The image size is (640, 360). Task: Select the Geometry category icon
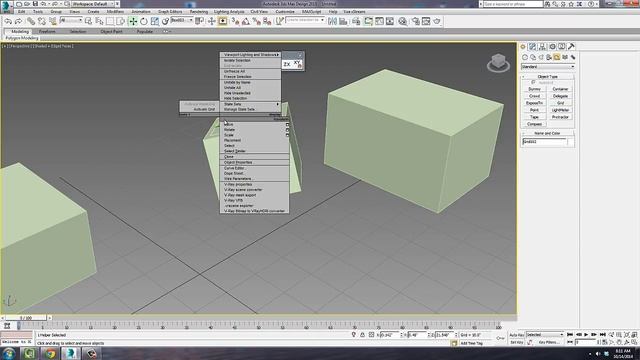pyautogui.click(x=525, y=57)
